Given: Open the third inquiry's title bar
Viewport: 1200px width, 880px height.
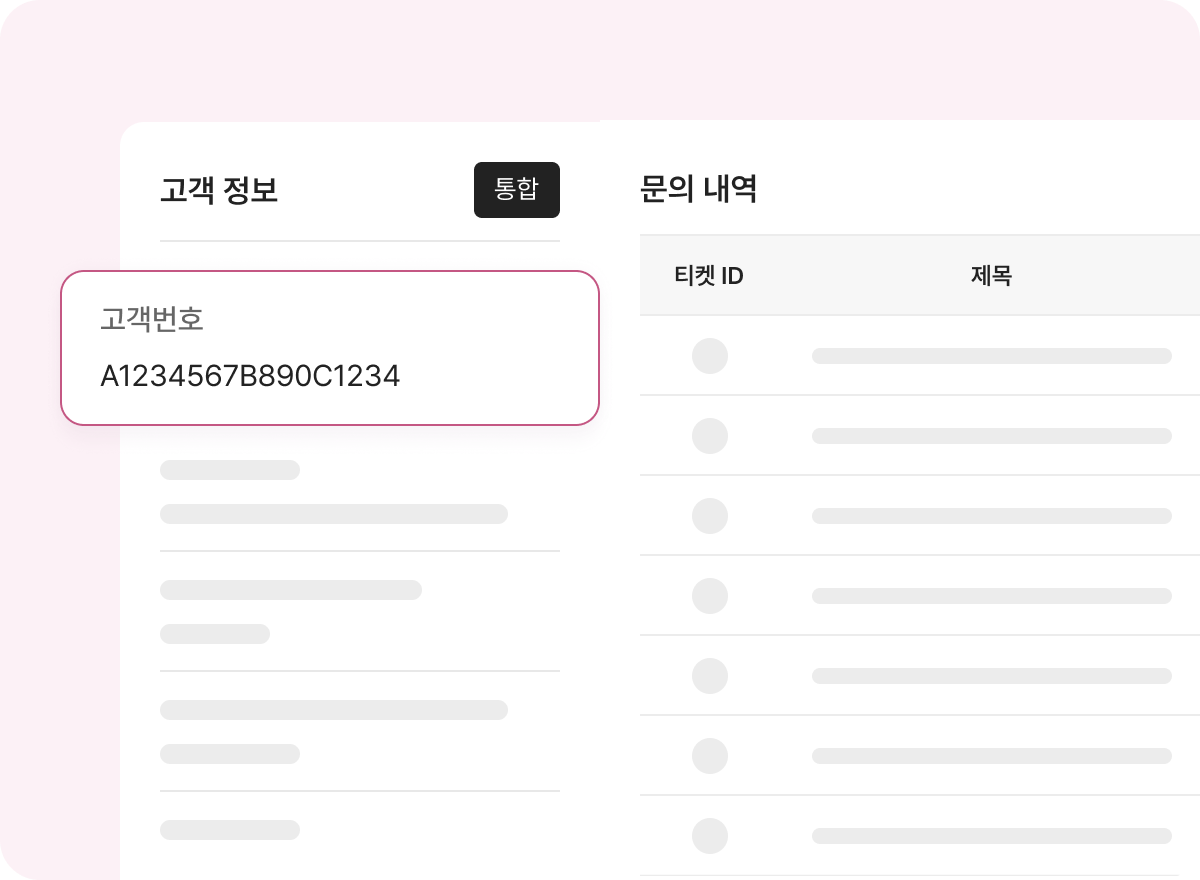Looking at the screenshot, I should tap(991, 516).
